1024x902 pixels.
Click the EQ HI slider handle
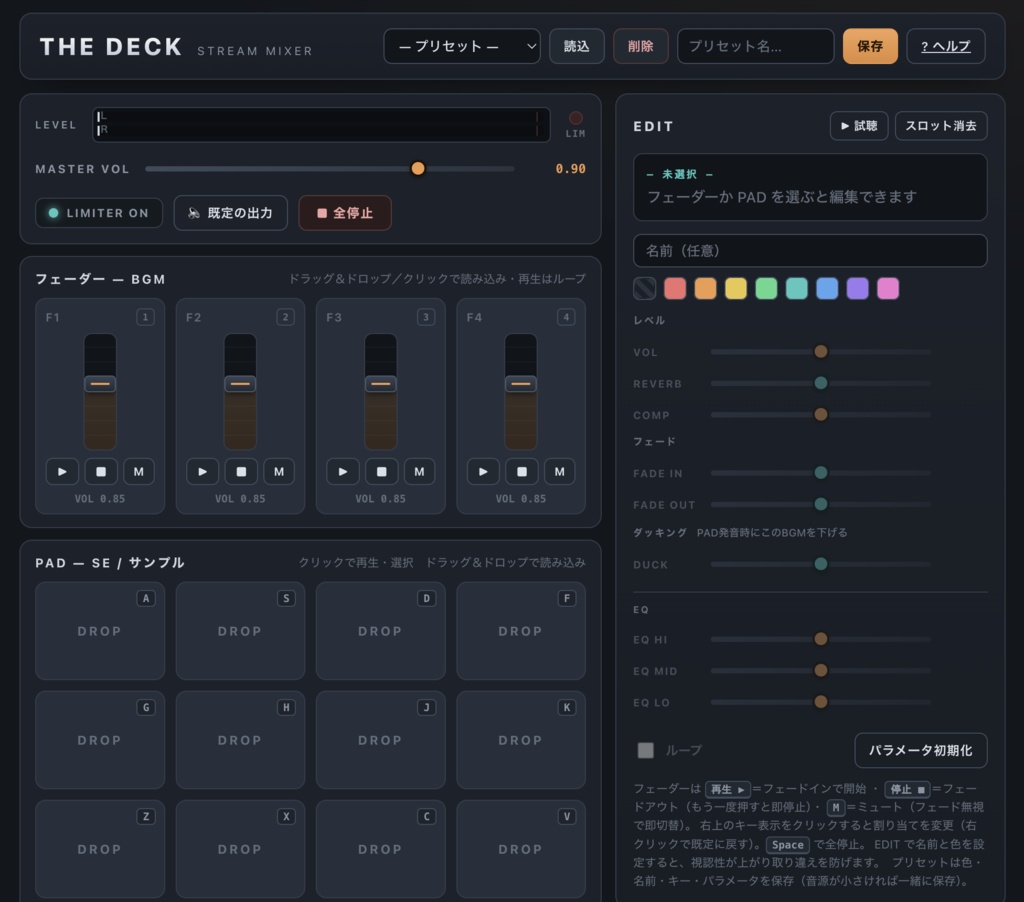point(821,639)
